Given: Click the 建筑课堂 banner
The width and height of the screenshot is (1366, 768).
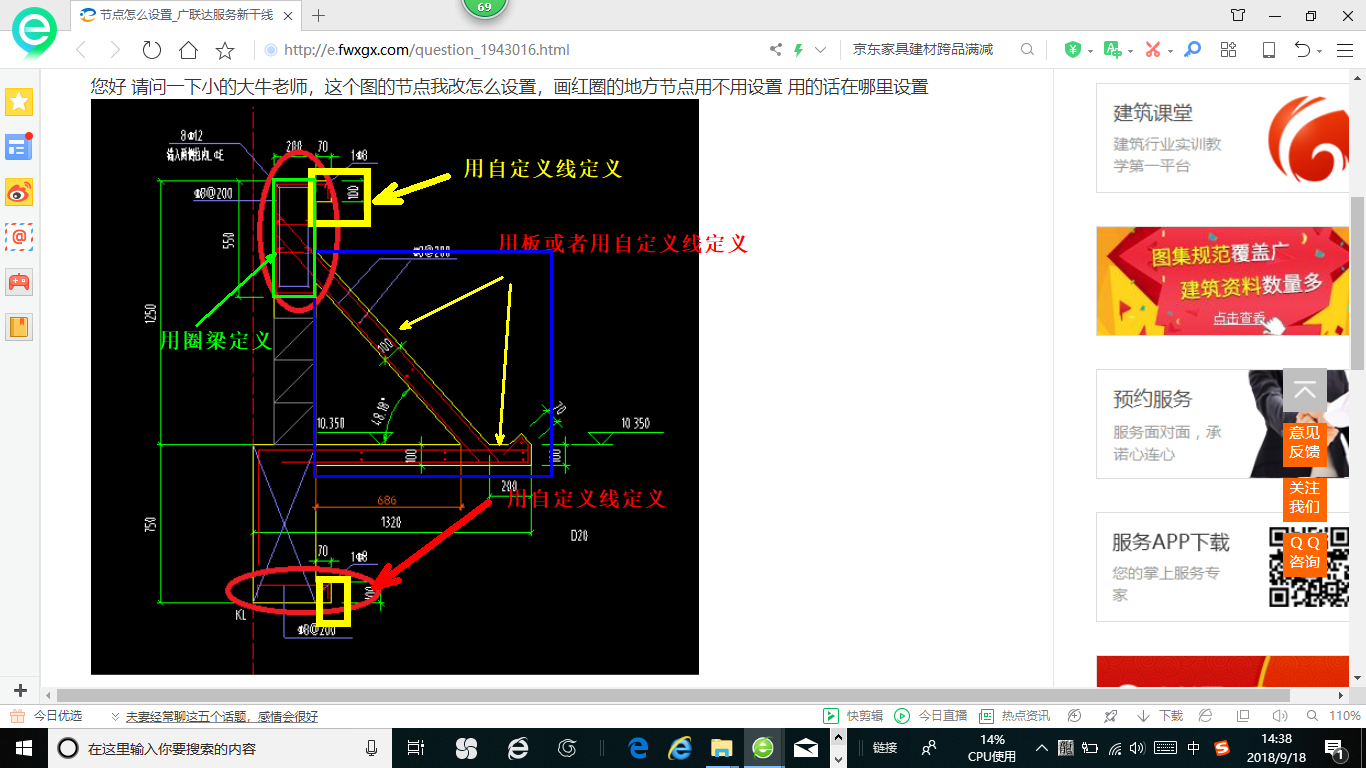Looking at the screenshot, I should coord(1223,138).
